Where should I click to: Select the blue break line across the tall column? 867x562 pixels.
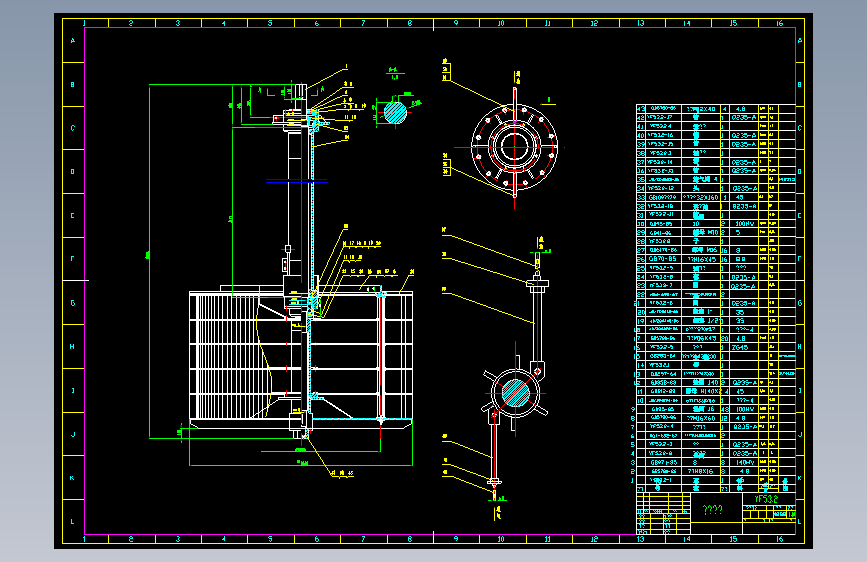(297, 180)
